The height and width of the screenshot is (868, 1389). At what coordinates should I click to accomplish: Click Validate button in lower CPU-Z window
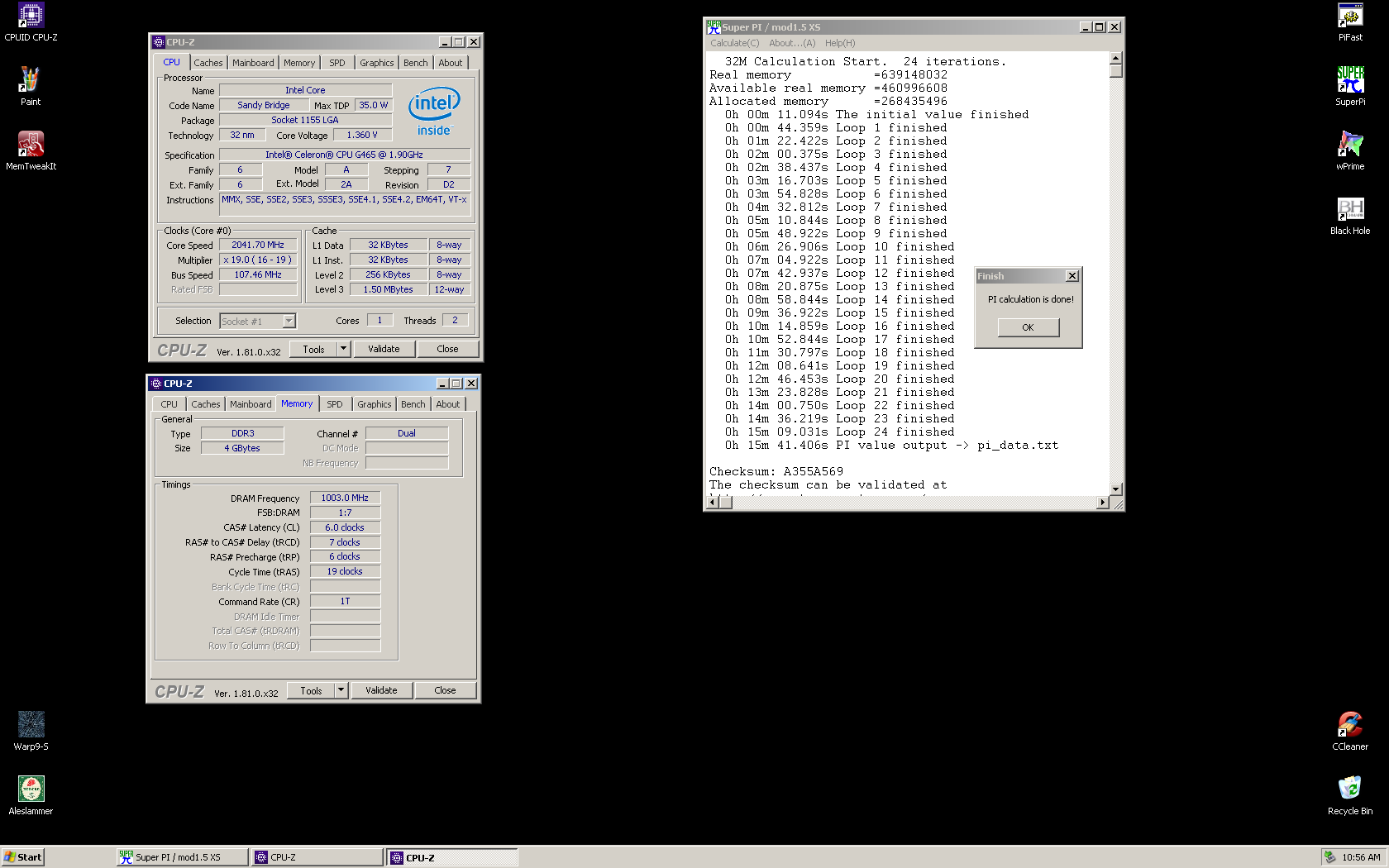[x=381, y=690]
